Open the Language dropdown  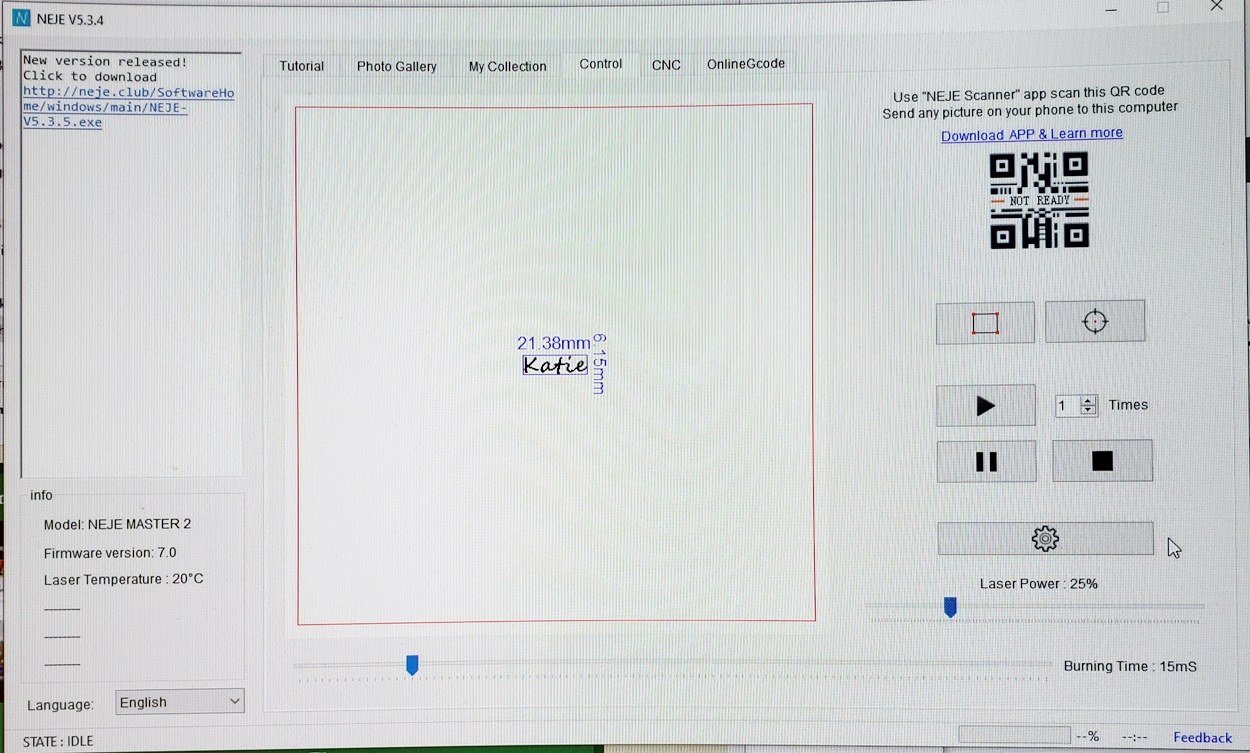(180, 702)
